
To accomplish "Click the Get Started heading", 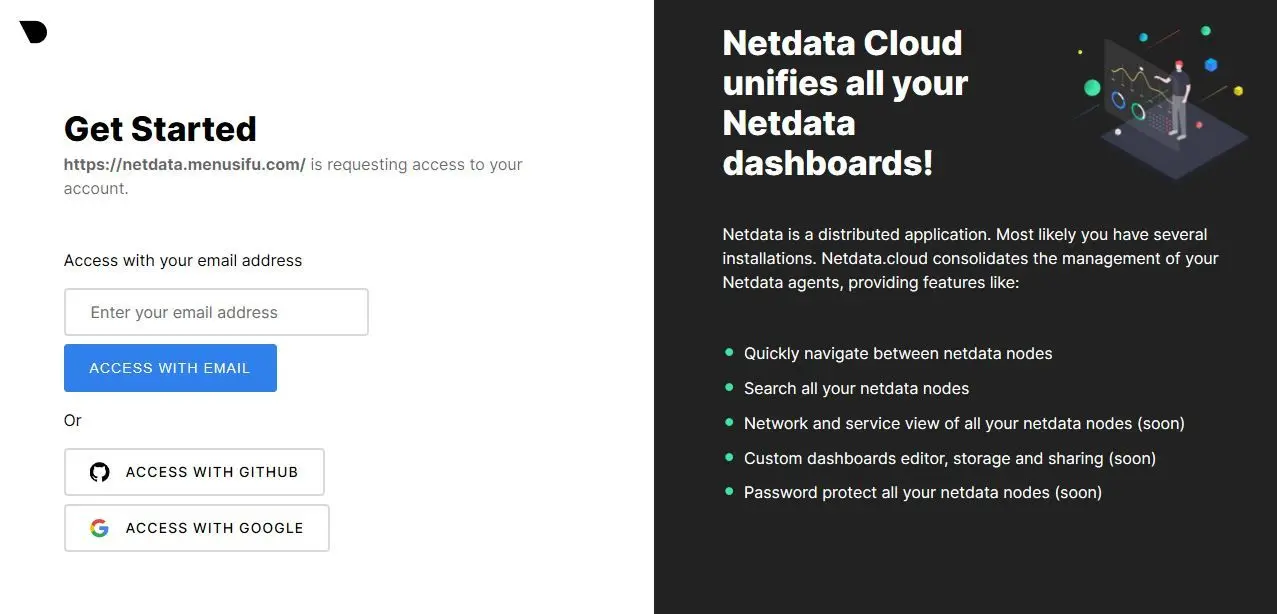I will click(x=160, y=129).
